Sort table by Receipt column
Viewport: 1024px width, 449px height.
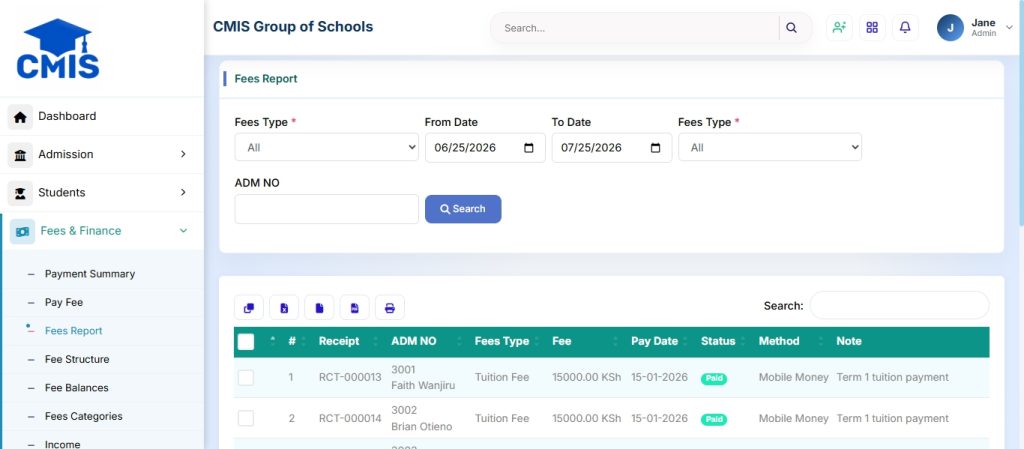coord(348,341)
